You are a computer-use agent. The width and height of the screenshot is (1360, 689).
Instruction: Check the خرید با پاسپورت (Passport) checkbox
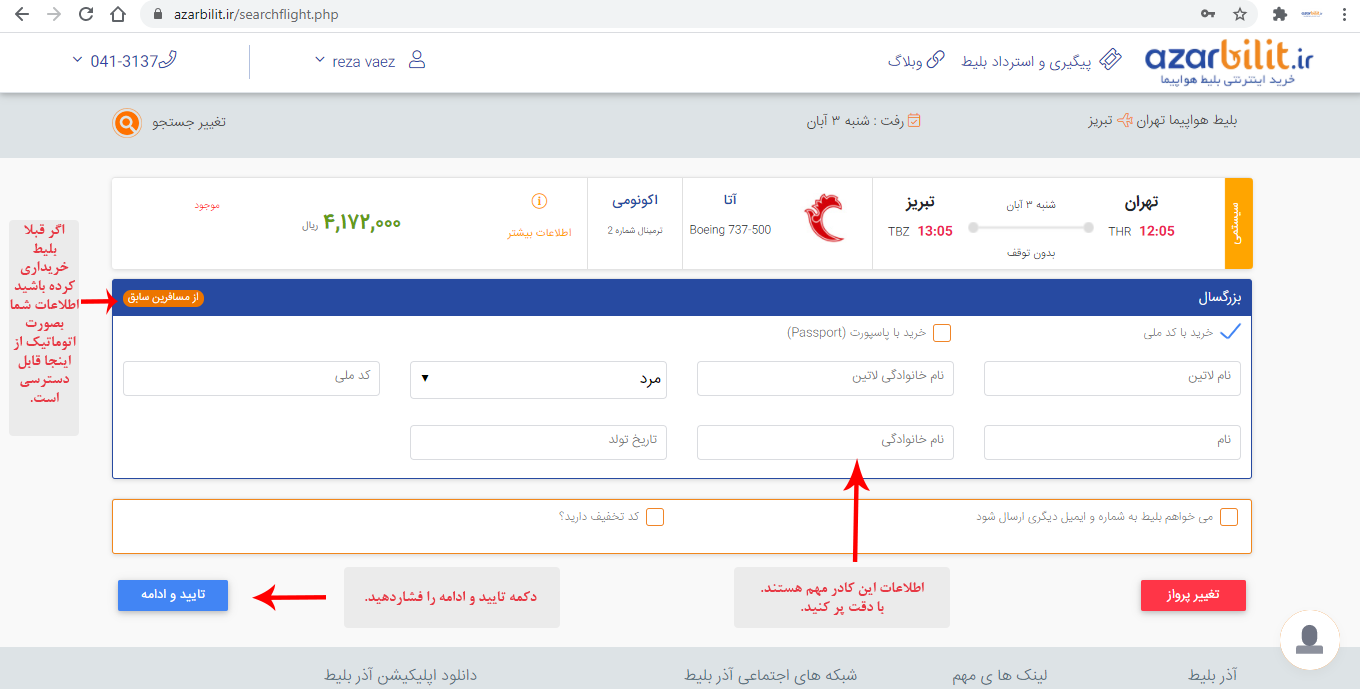click(942, 333)
